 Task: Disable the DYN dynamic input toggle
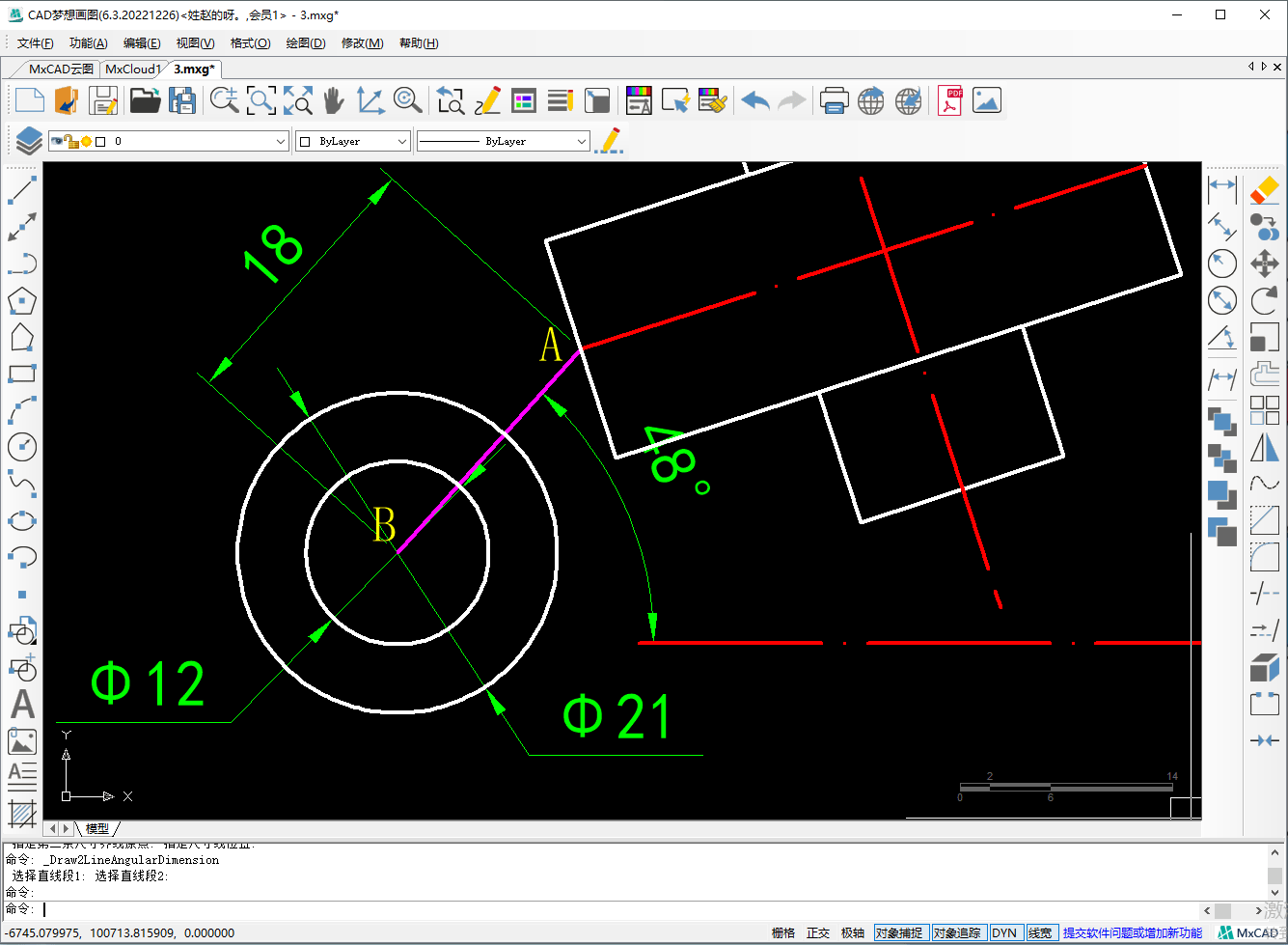coord(1004,932)
